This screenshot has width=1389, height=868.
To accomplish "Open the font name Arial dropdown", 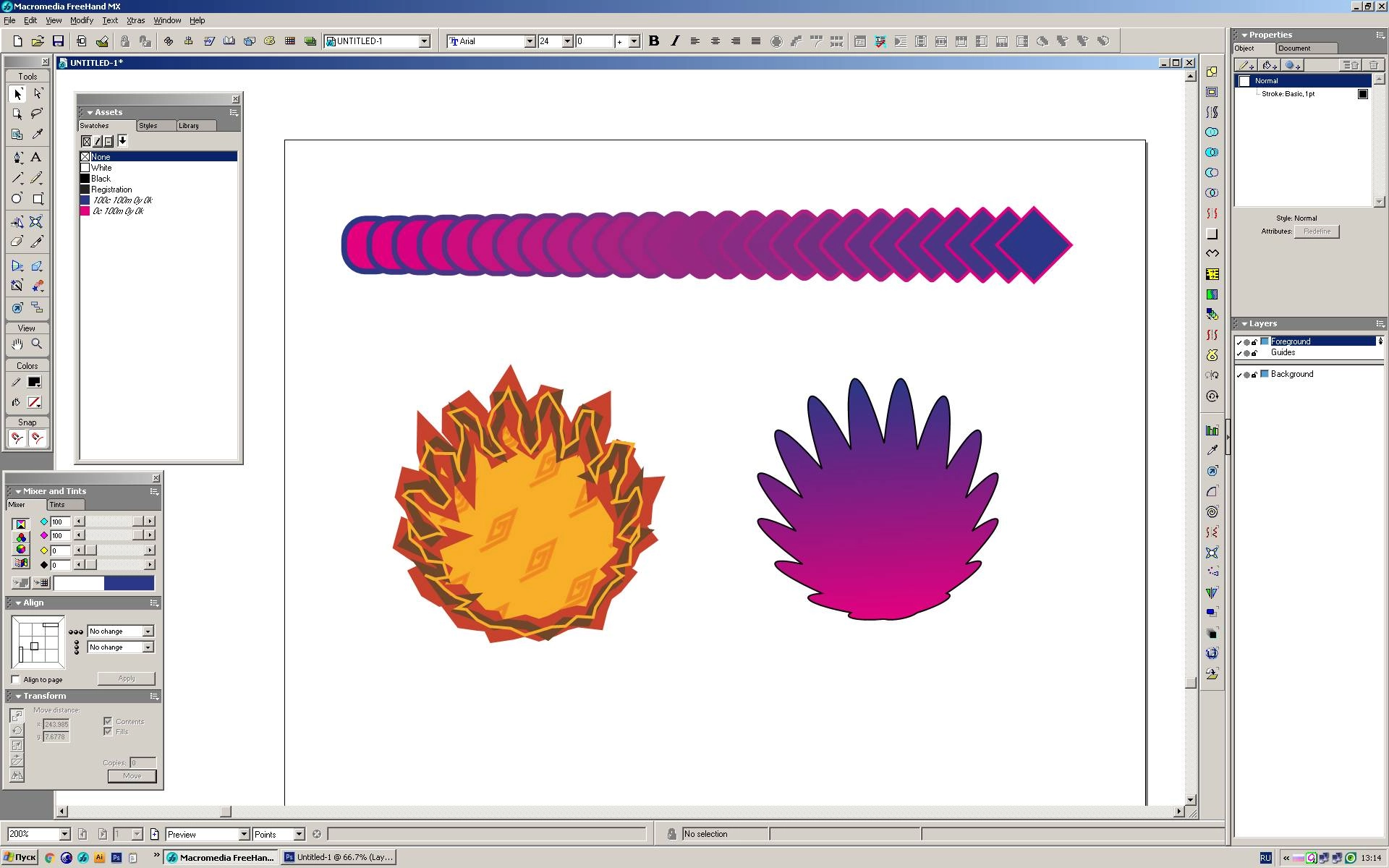I will tap(530, 41).
